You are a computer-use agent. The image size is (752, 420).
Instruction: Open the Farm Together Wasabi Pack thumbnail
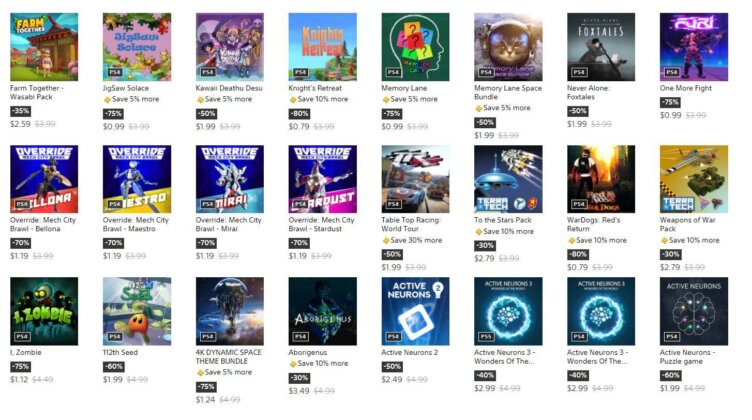44,47
